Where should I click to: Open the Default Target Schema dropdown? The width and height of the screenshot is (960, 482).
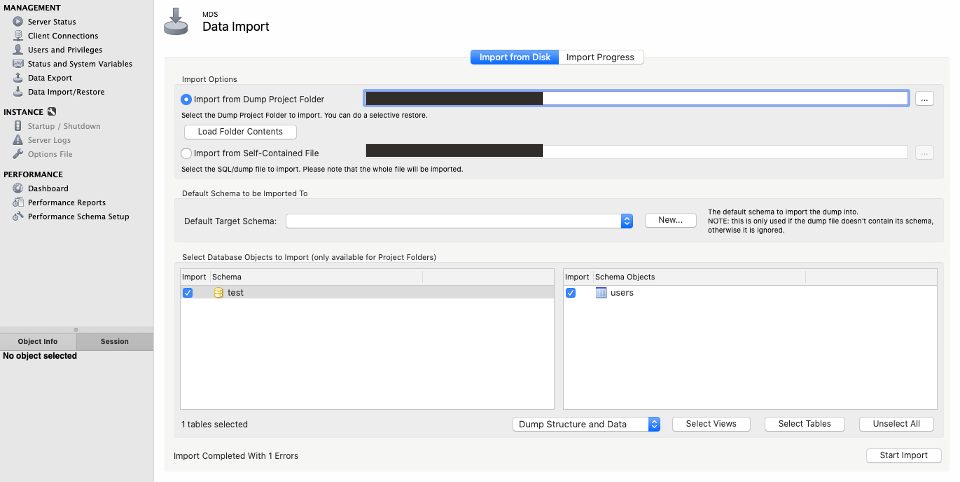627,221
